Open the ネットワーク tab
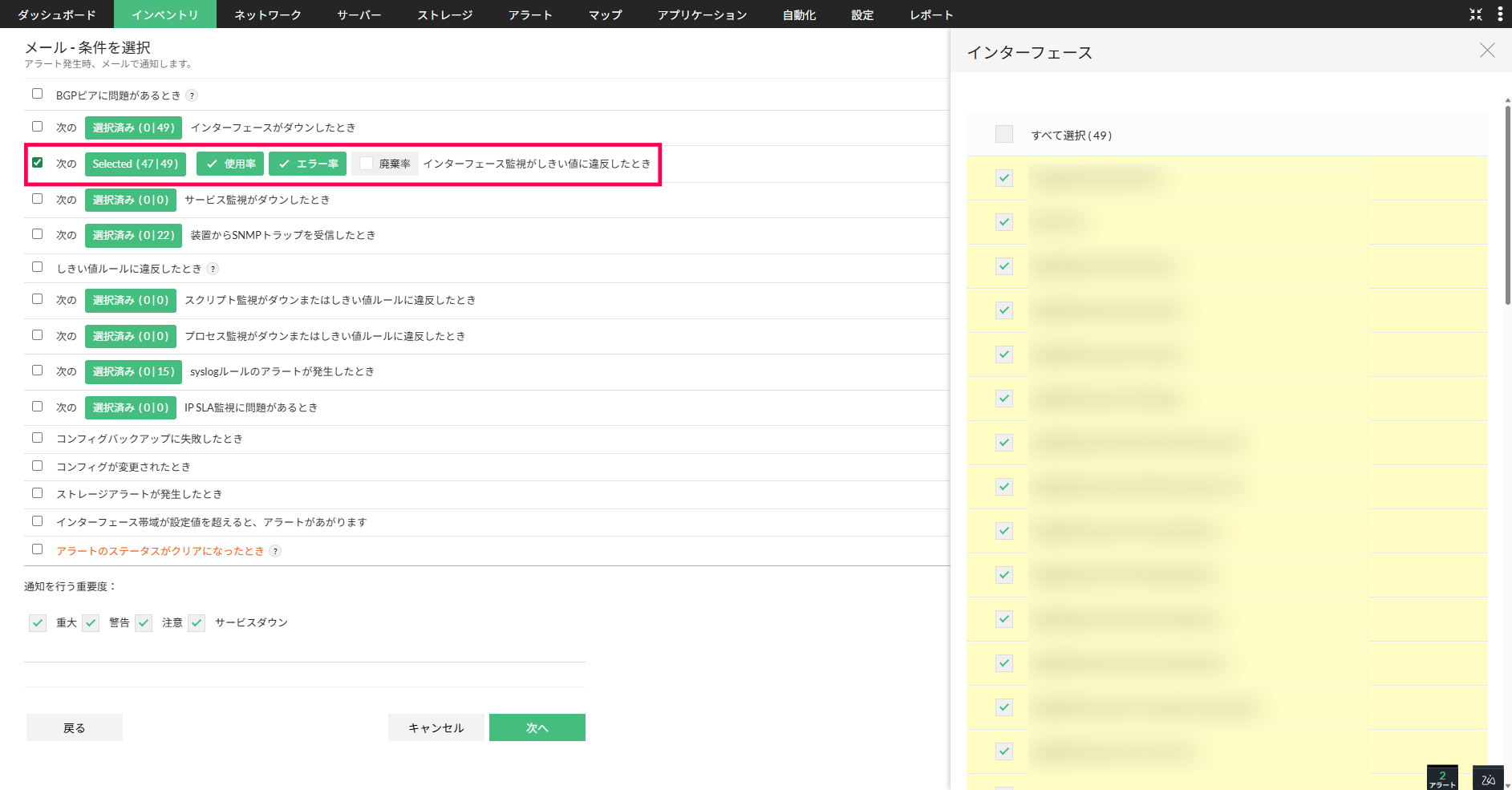The width and height of the screenshot is (1512, 790). pyautogui.click(x=268, y=14)
